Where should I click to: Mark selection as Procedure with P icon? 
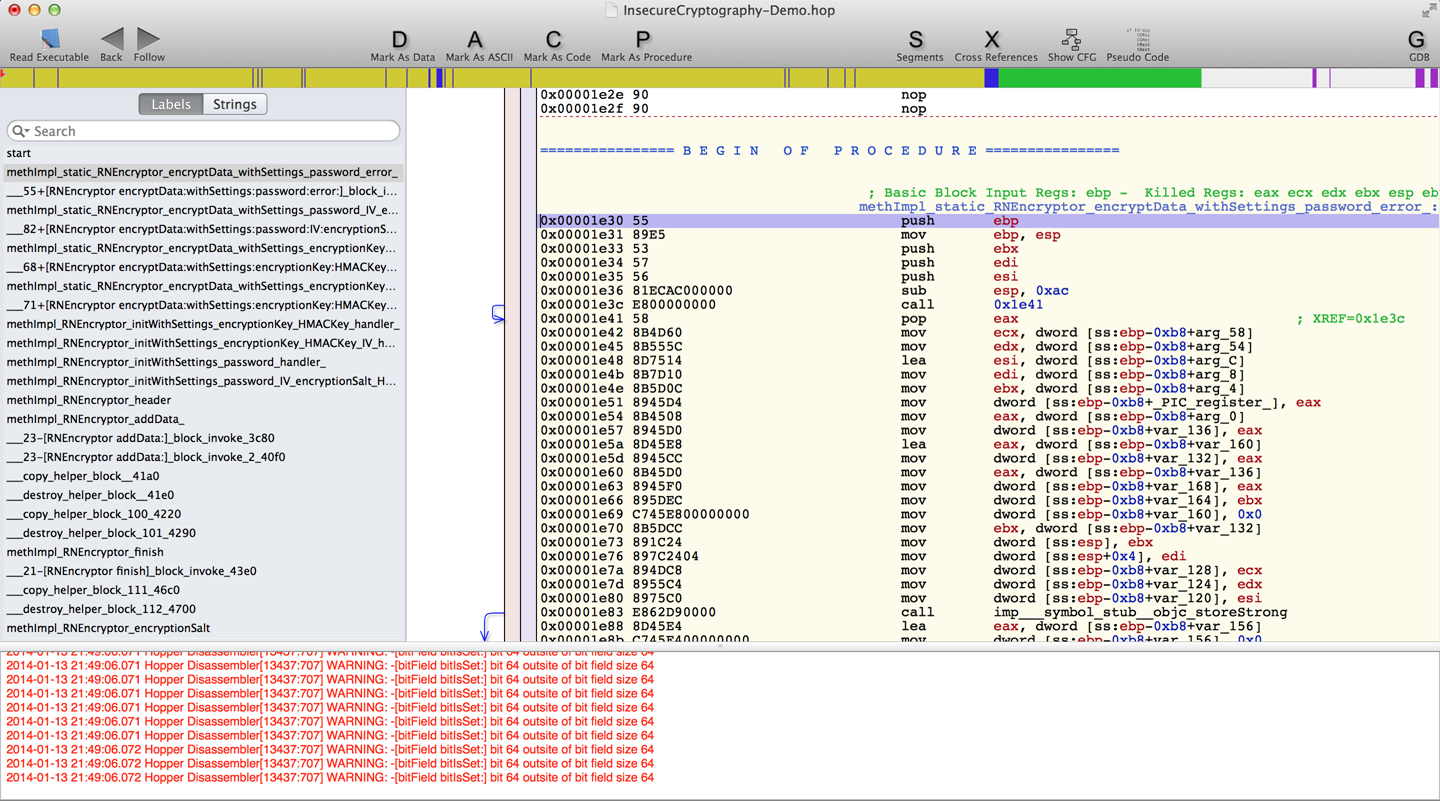point(643,40)
